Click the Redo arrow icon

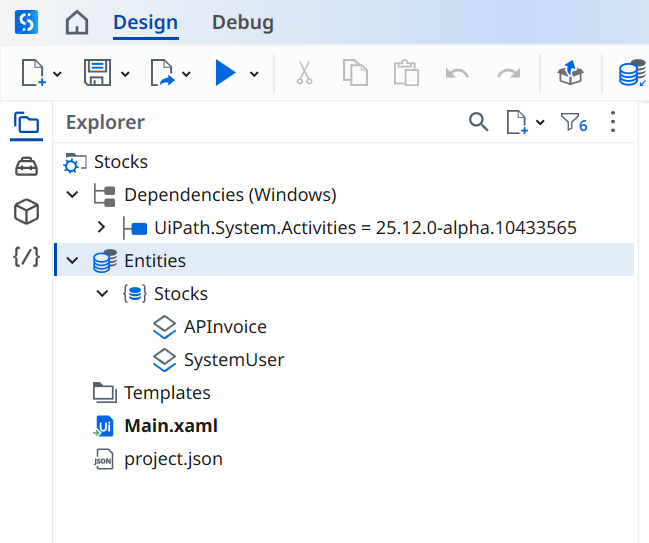click(509, 74)
